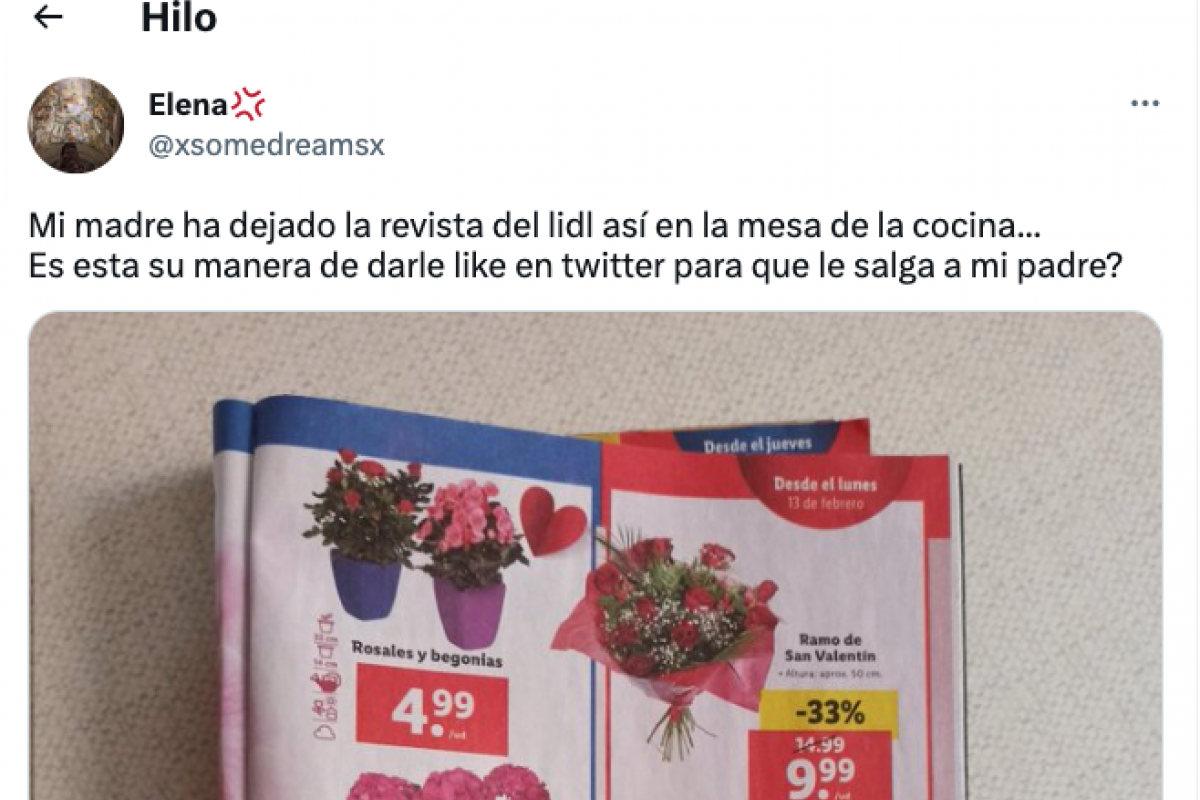1200x800 pixels.
Task: Go back using the left arrow
Action: tap(48, 17)
